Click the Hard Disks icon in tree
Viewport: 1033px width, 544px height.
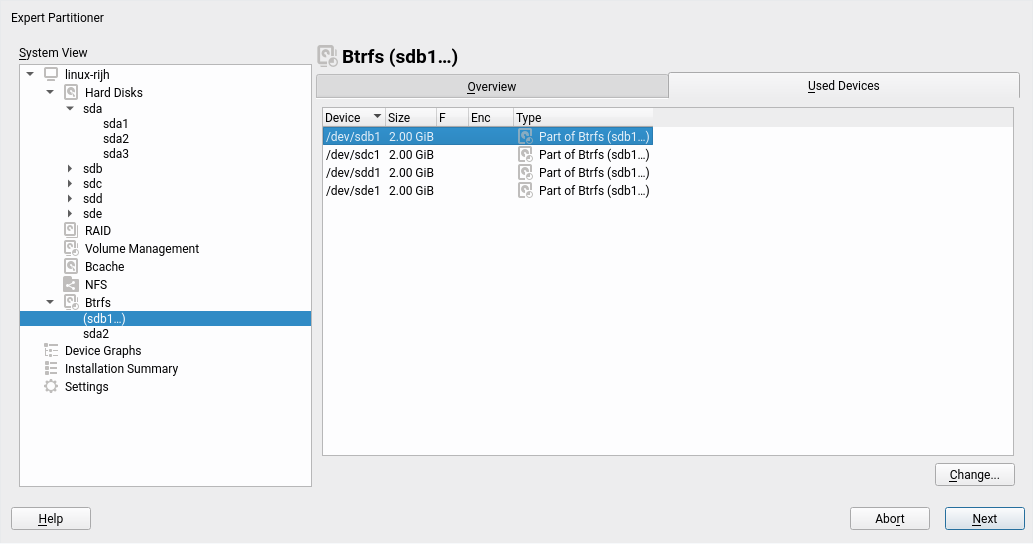71,93
